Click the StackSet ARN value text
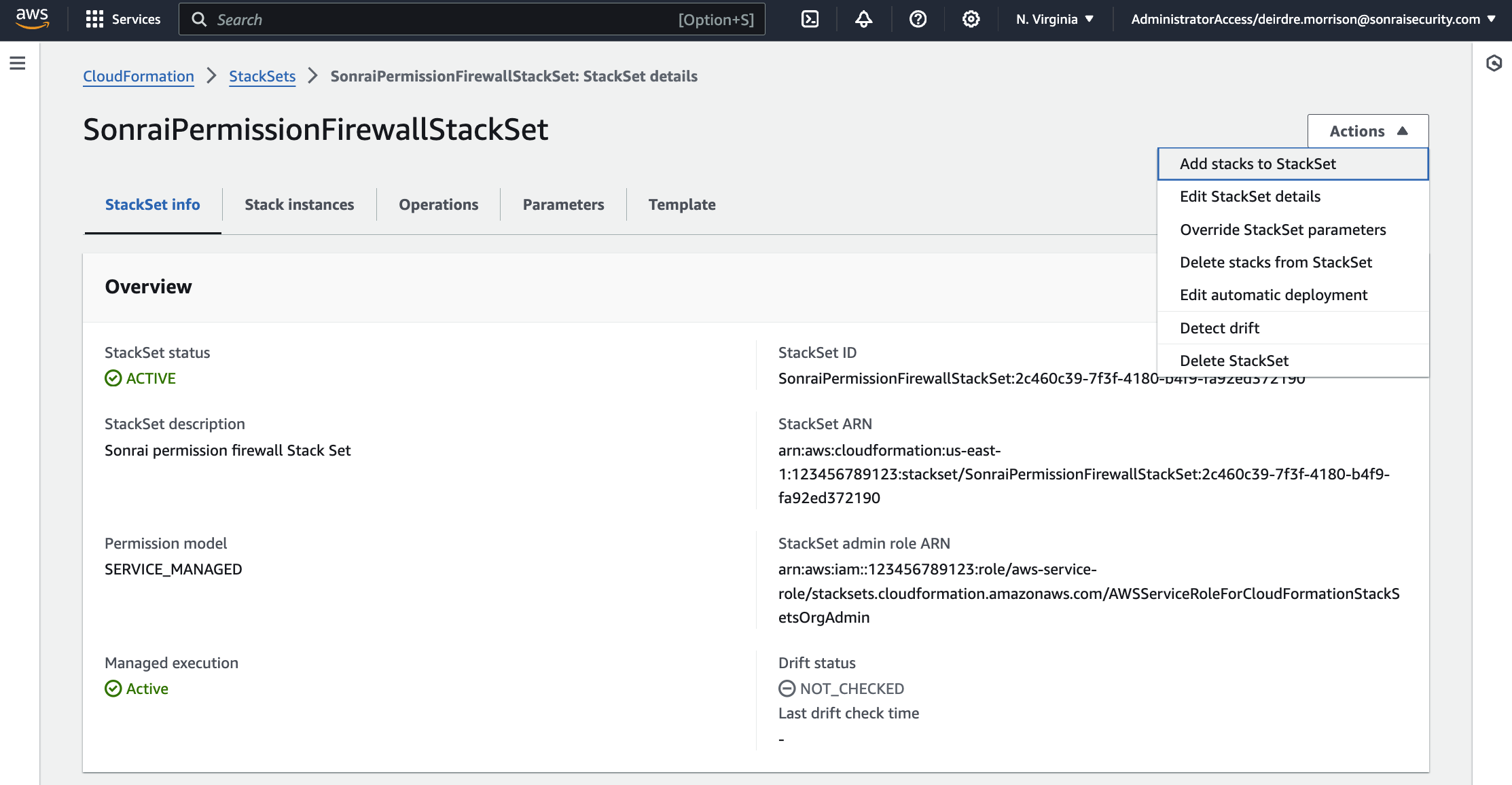The width and height of the screenshot is (1512, 785). [x=1084, y=474]
